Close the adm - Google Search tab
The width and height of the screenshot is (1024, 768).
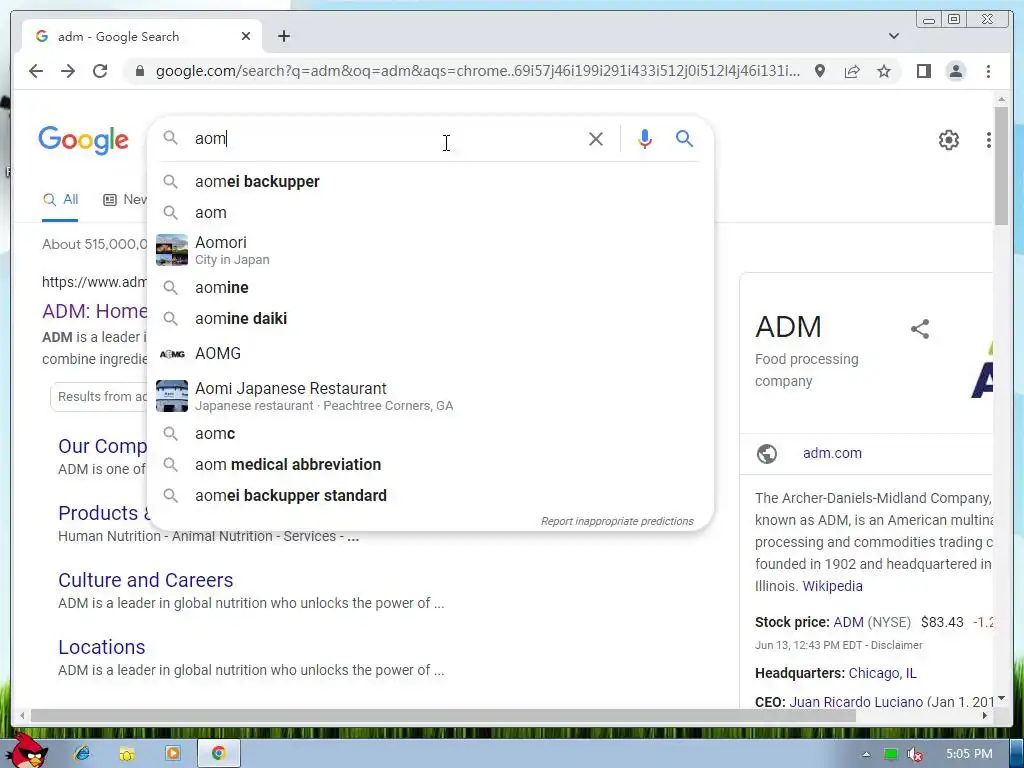click(x=246, y=36)
